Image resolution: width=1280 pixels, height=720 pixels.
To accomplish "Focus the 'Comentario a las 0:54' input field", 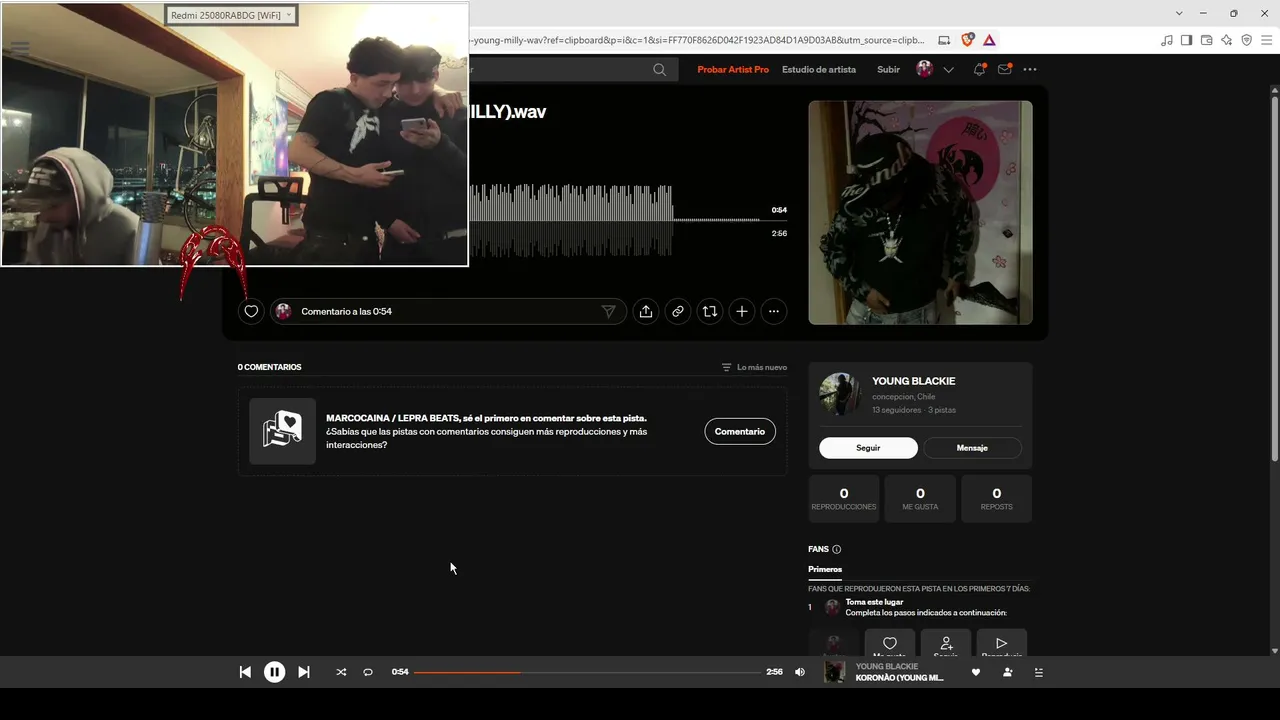I will tap(448, 312).
